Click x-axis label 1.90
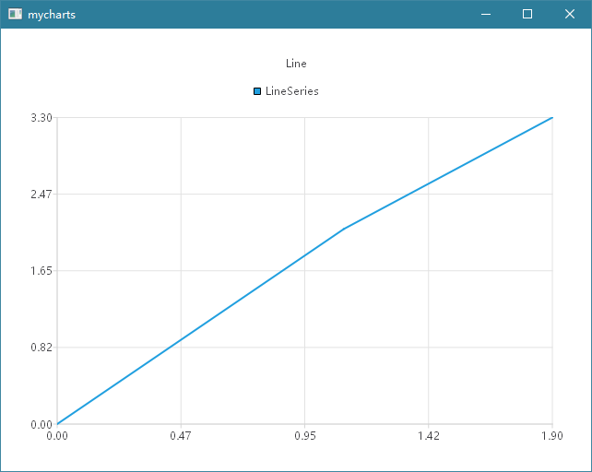The width and height of the screenshot is (592, 472). coord(552,436)
